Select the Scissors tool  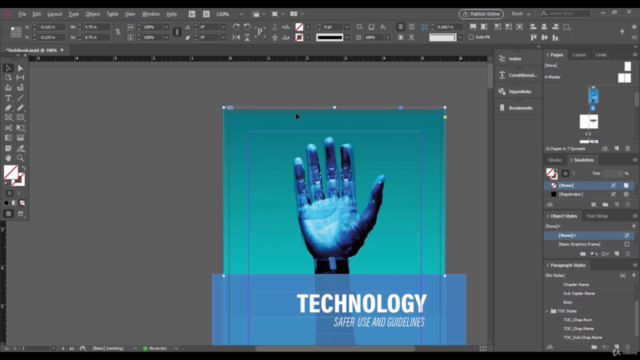(x=8, y=128)
